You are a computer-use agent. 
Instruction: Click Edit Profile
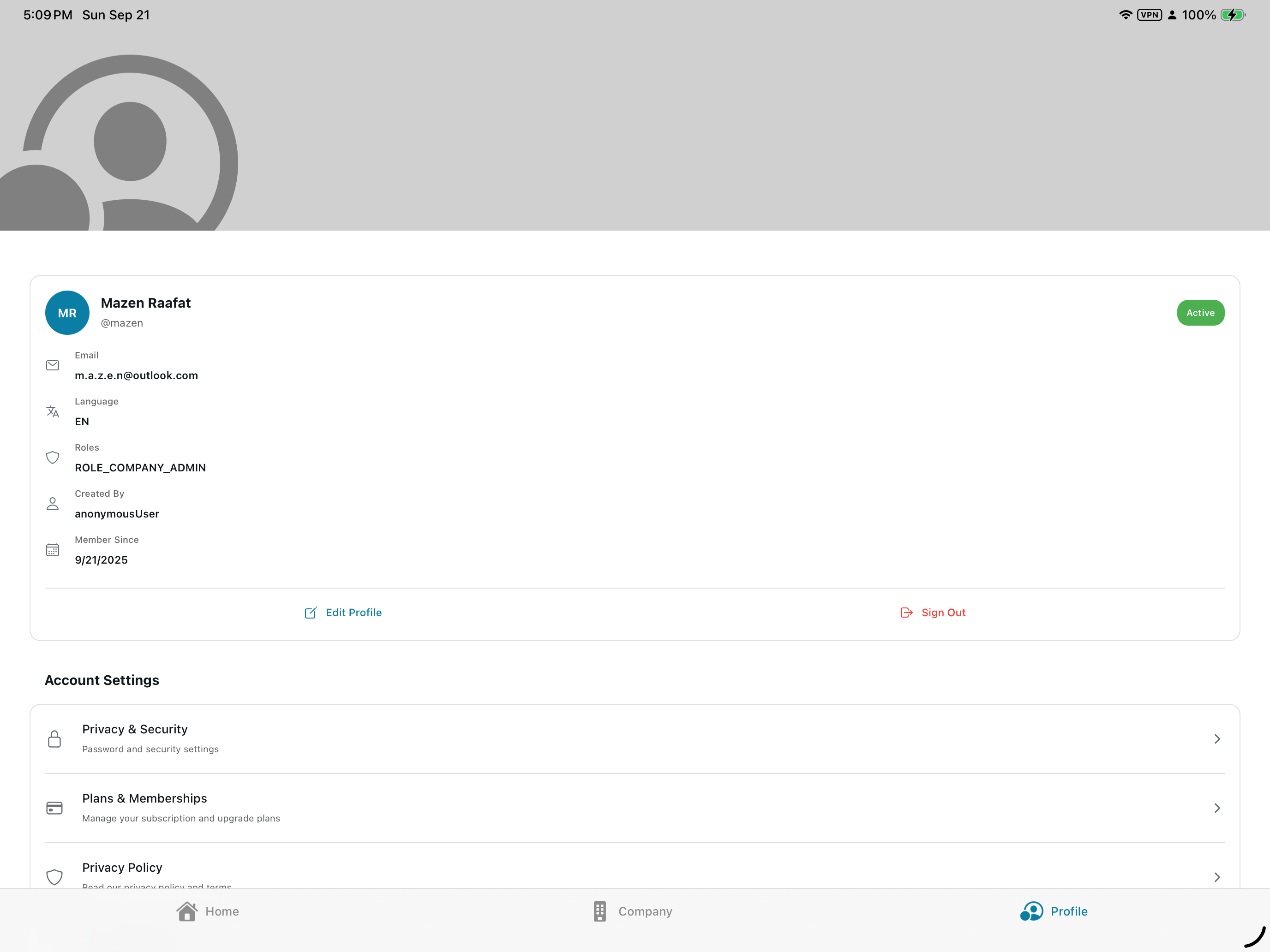pos(343,613)
